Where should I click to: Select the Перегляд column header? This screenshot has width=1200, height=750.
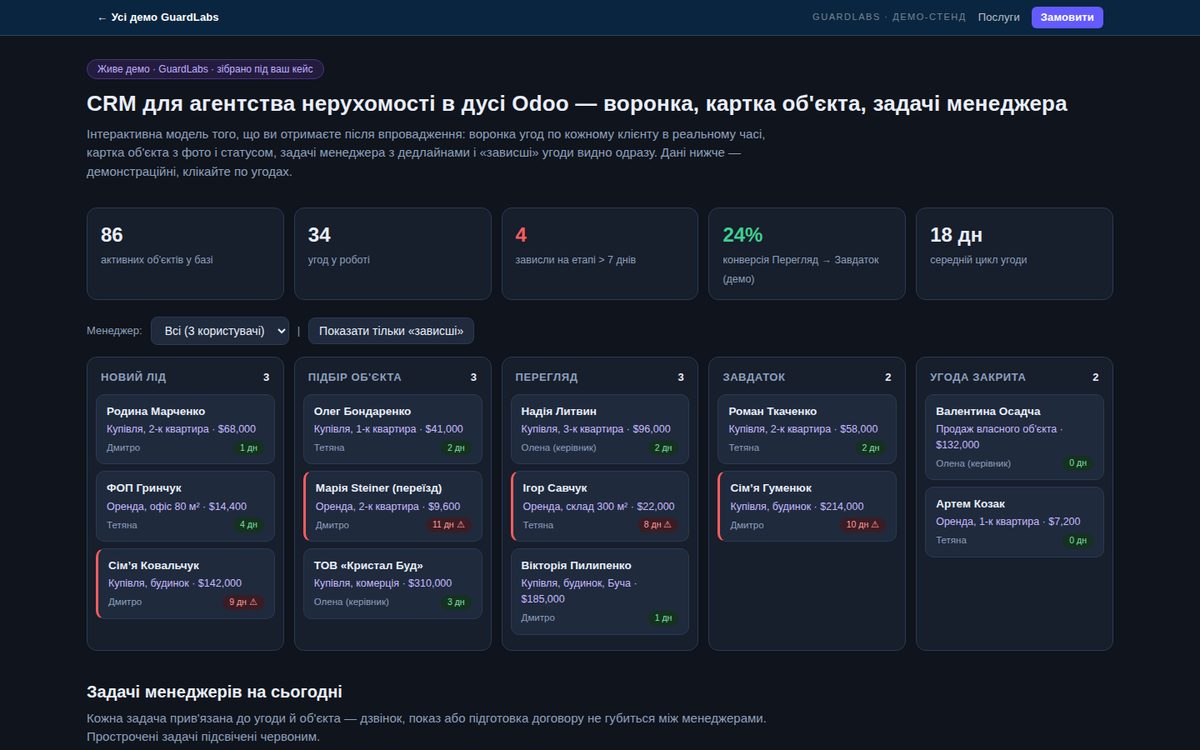pos(546,377)
